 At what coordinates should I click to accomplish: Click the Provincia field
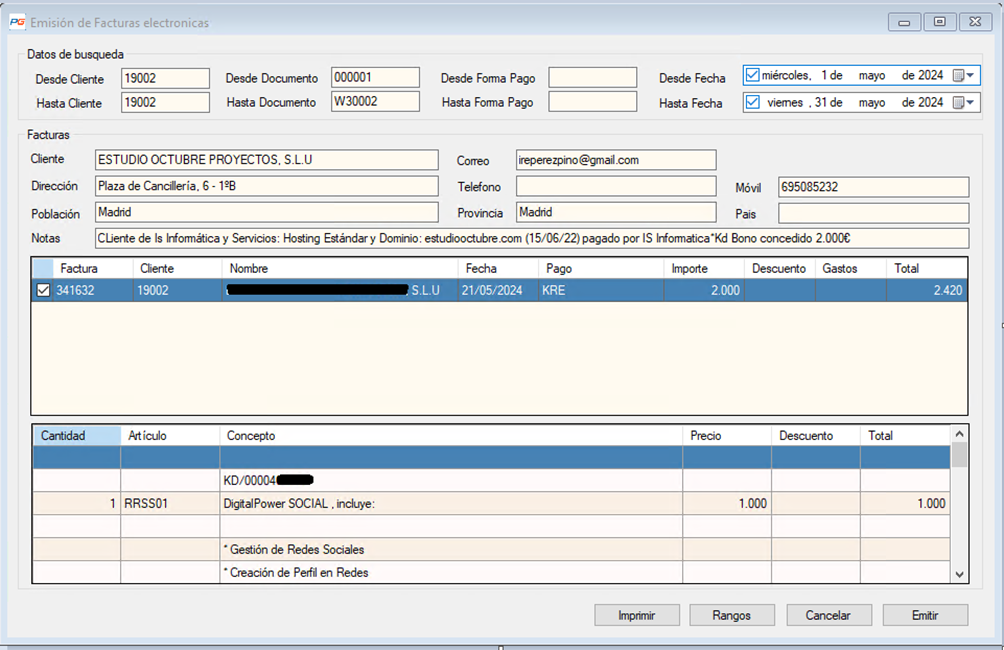coord(616,212)
